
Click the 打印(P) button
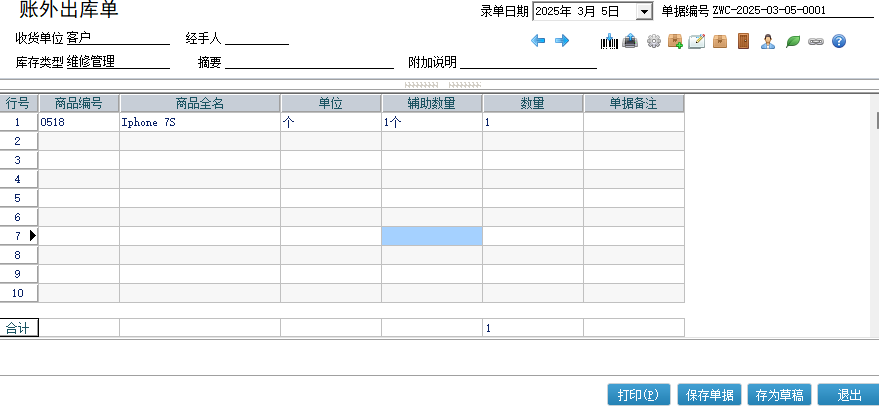(x=638, y=395)
